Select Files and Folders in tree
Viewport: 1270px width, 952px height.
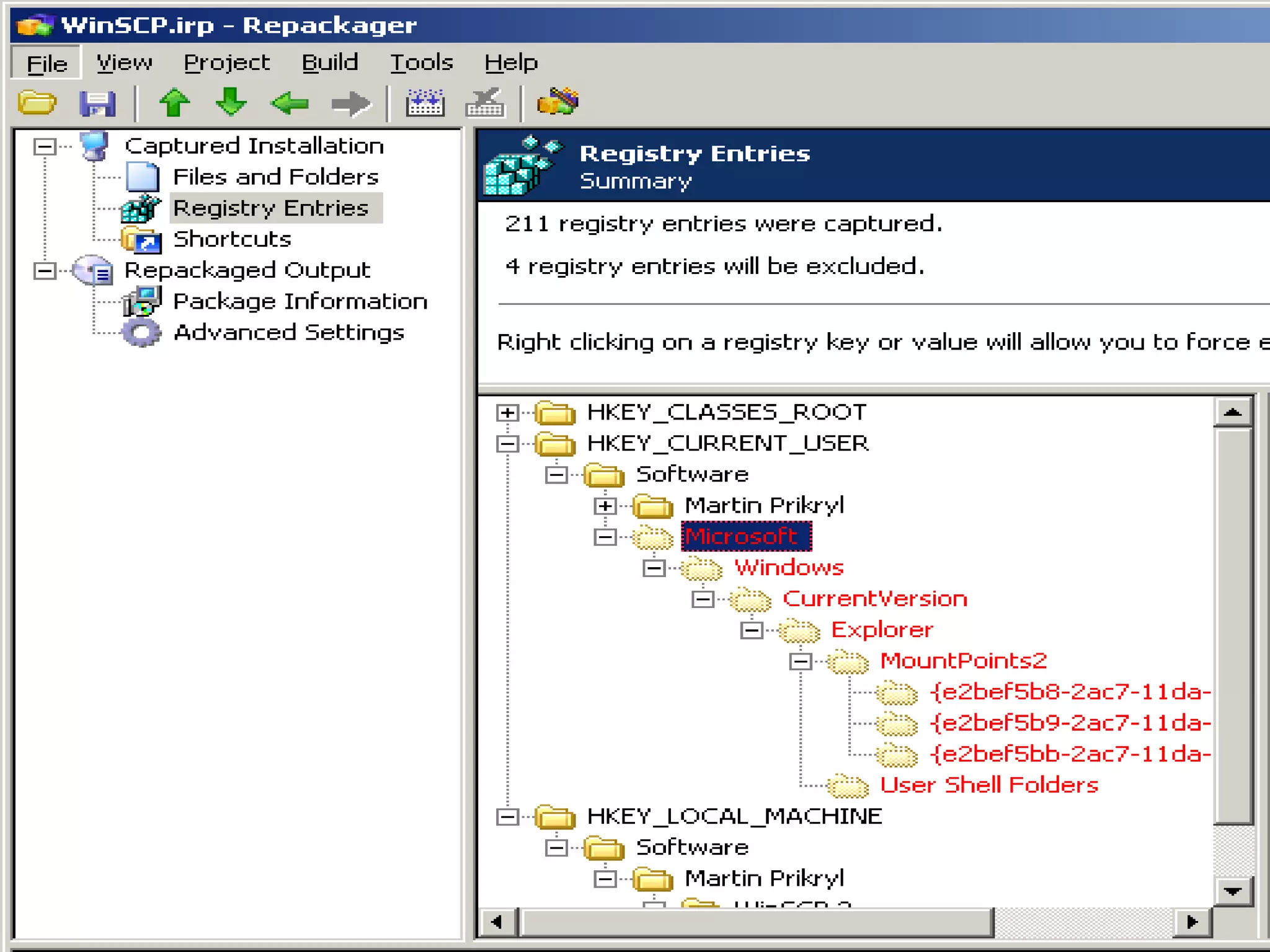(275, 177)
